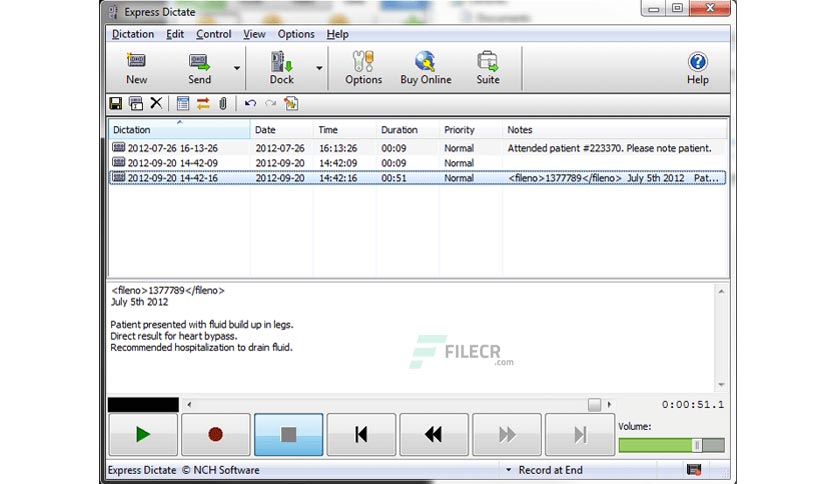Jump to the end of the dictation
This screenshot has height=484, width=836.
point(580,434)
